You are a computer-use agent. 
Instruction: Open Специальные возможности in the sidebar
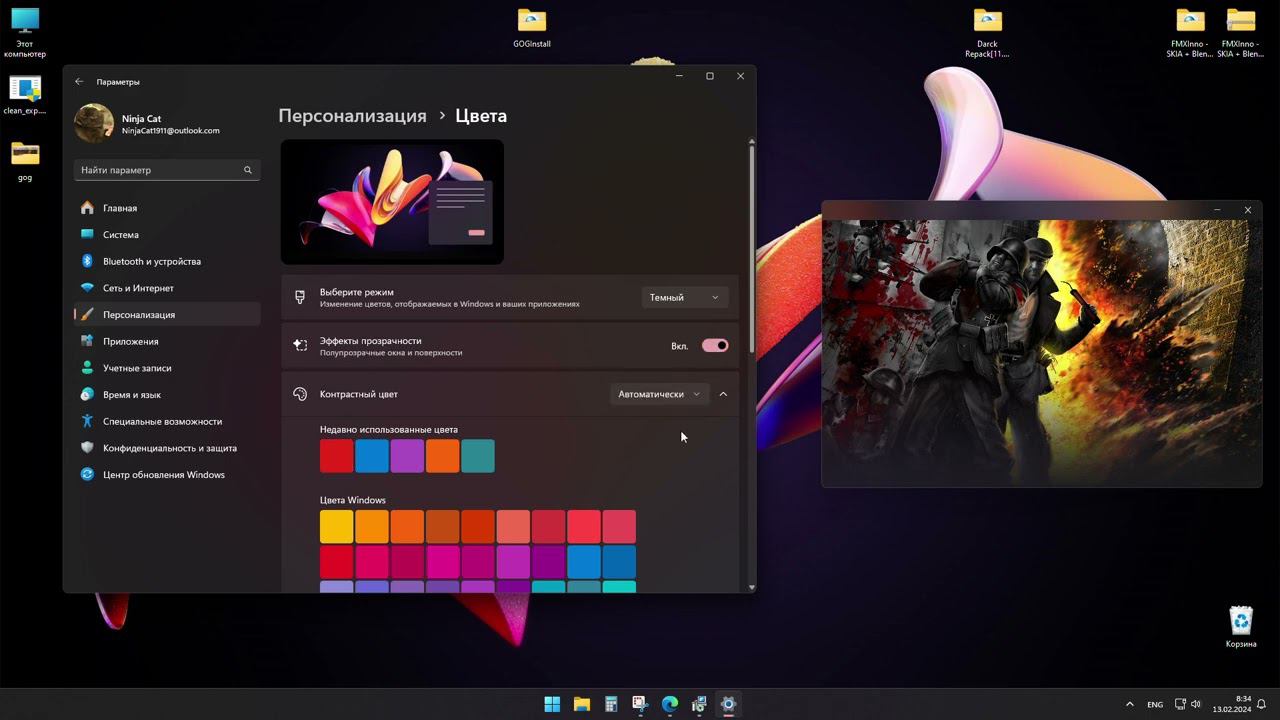click(167, 421)
